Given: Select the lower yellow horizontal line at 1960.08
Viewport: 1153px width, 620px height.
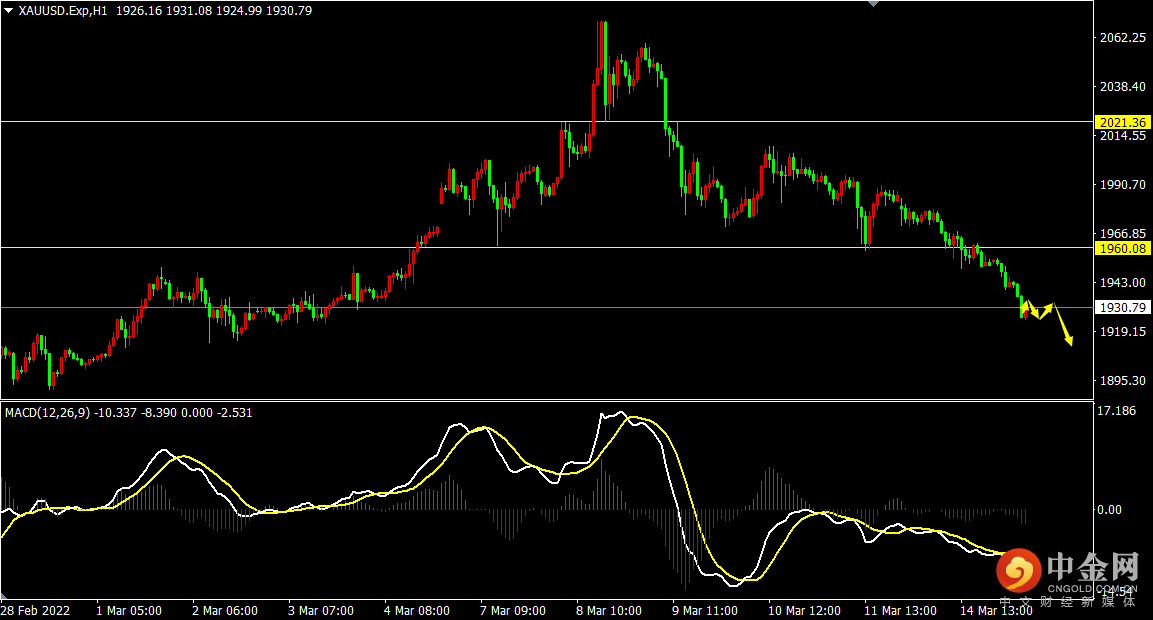Looking at the screenshot, I should (546, 247).
